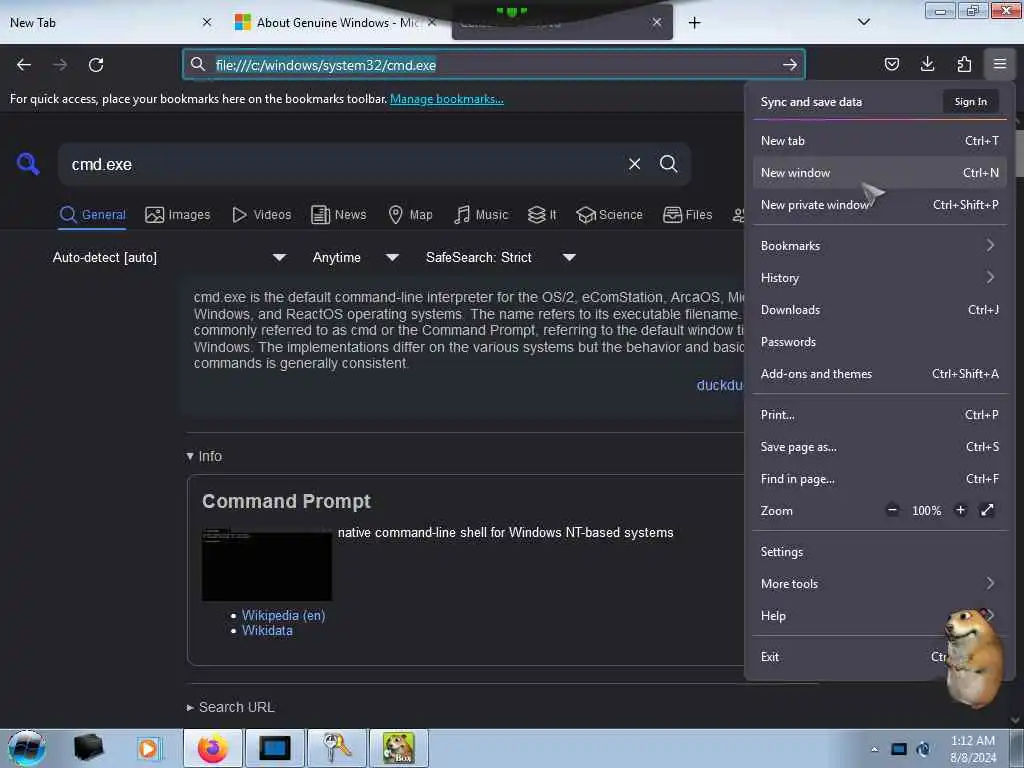Submit search with the magnifier button
Viewport: 1024px width, 768px height.
668,164
